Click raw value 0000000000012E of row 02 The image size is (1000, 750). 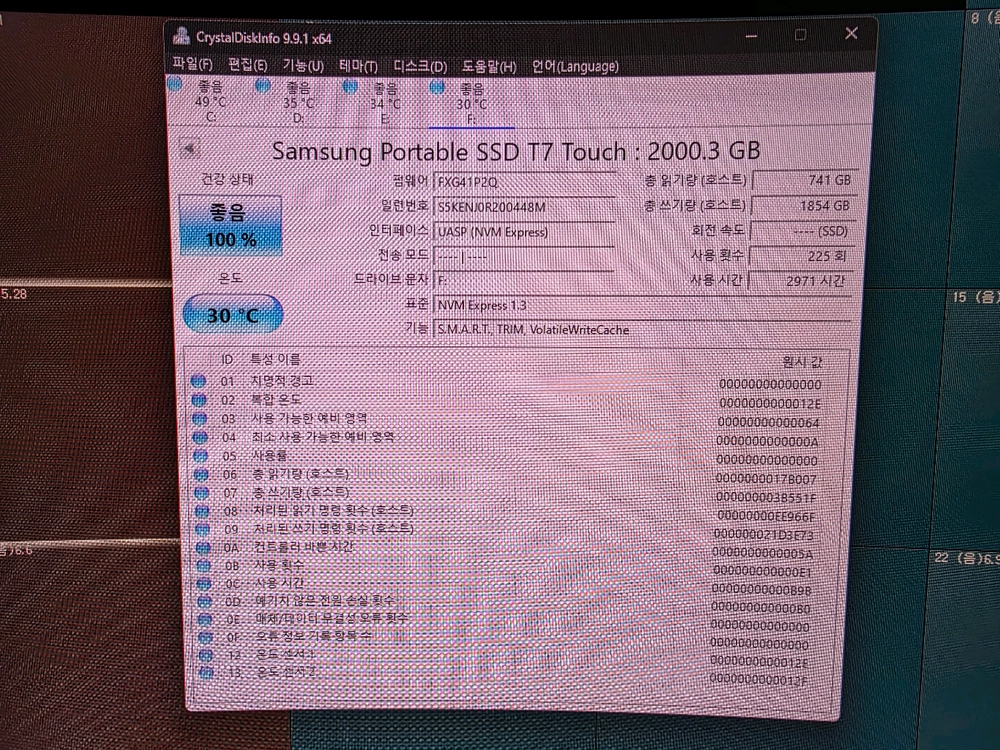(x=770, y=404)
